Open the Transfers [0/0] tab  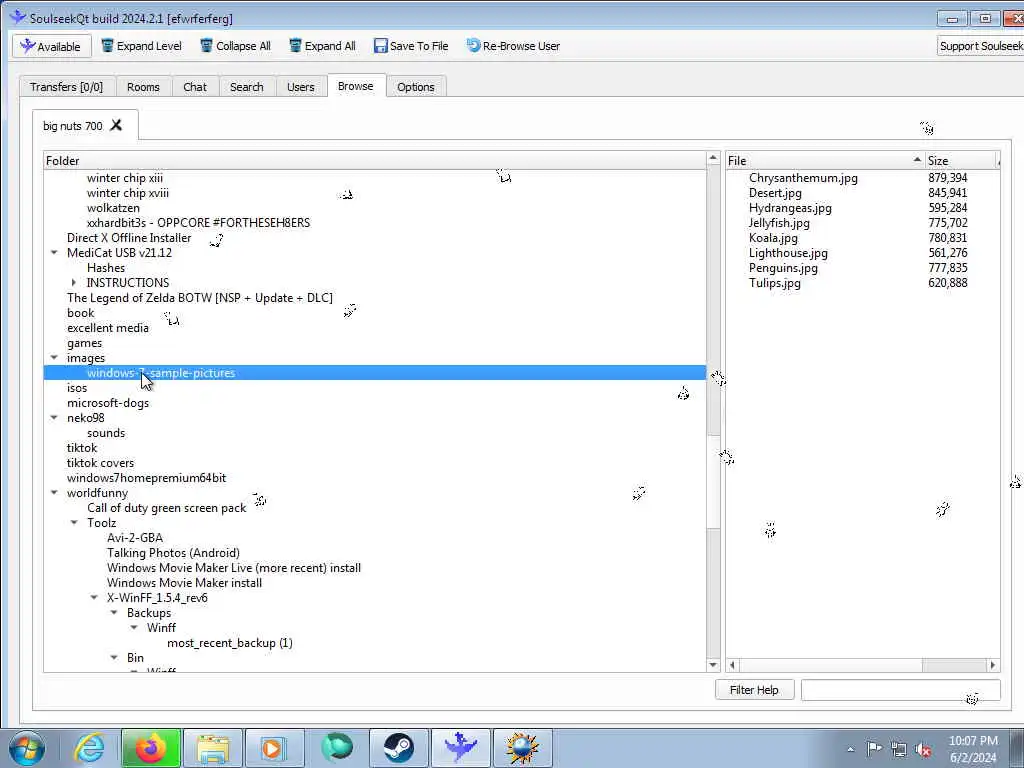[67, 87]
